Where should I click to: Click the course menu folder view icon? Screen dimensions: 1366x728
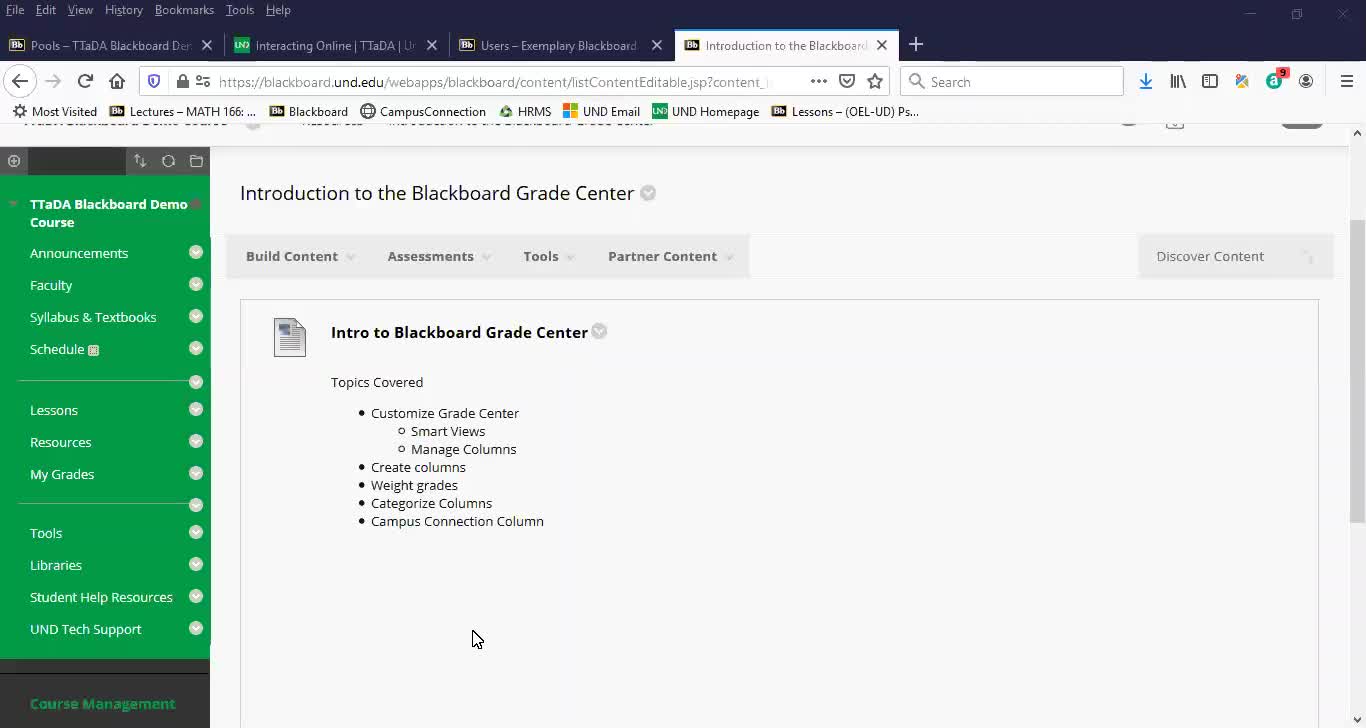[x=196, y=161]
